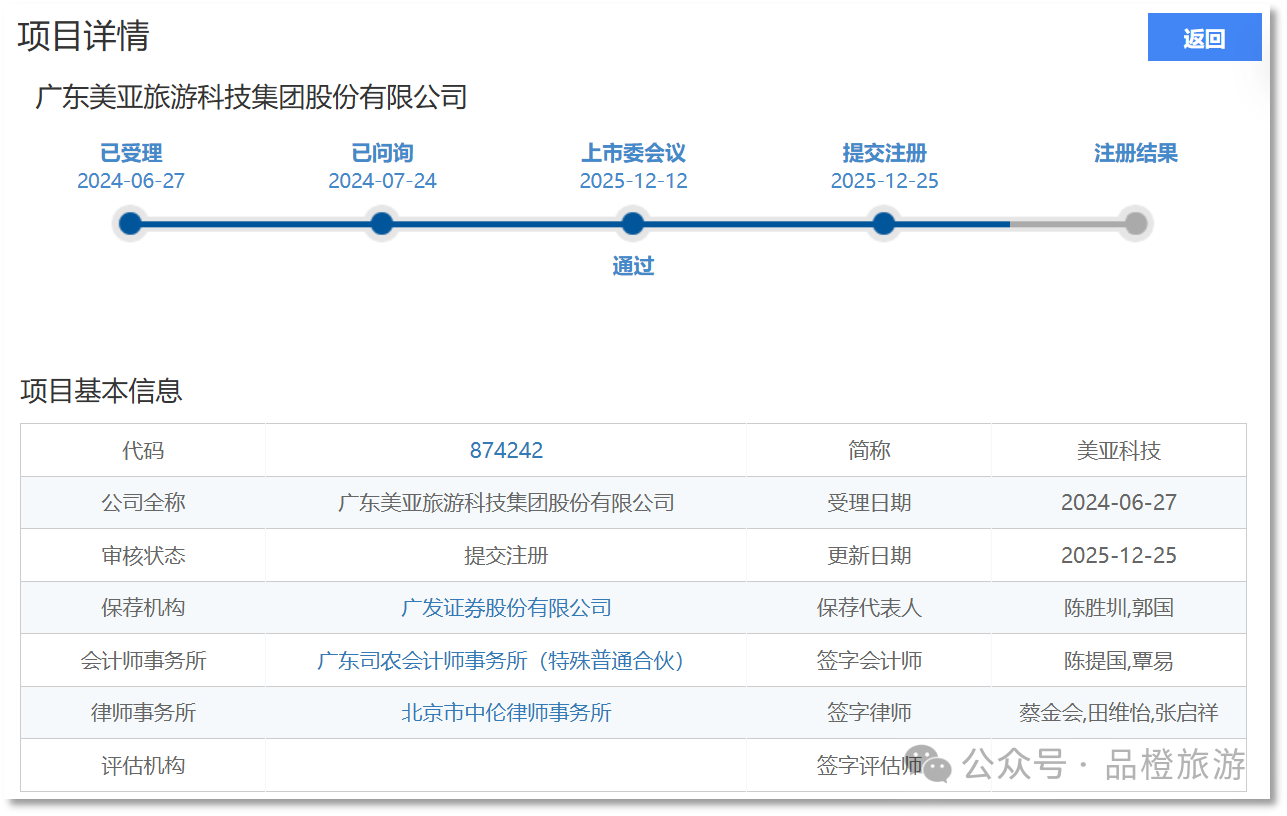The image size is (1287, 816).
Task: Click the blue 返回 button
Action: [x=1204, y=38]
